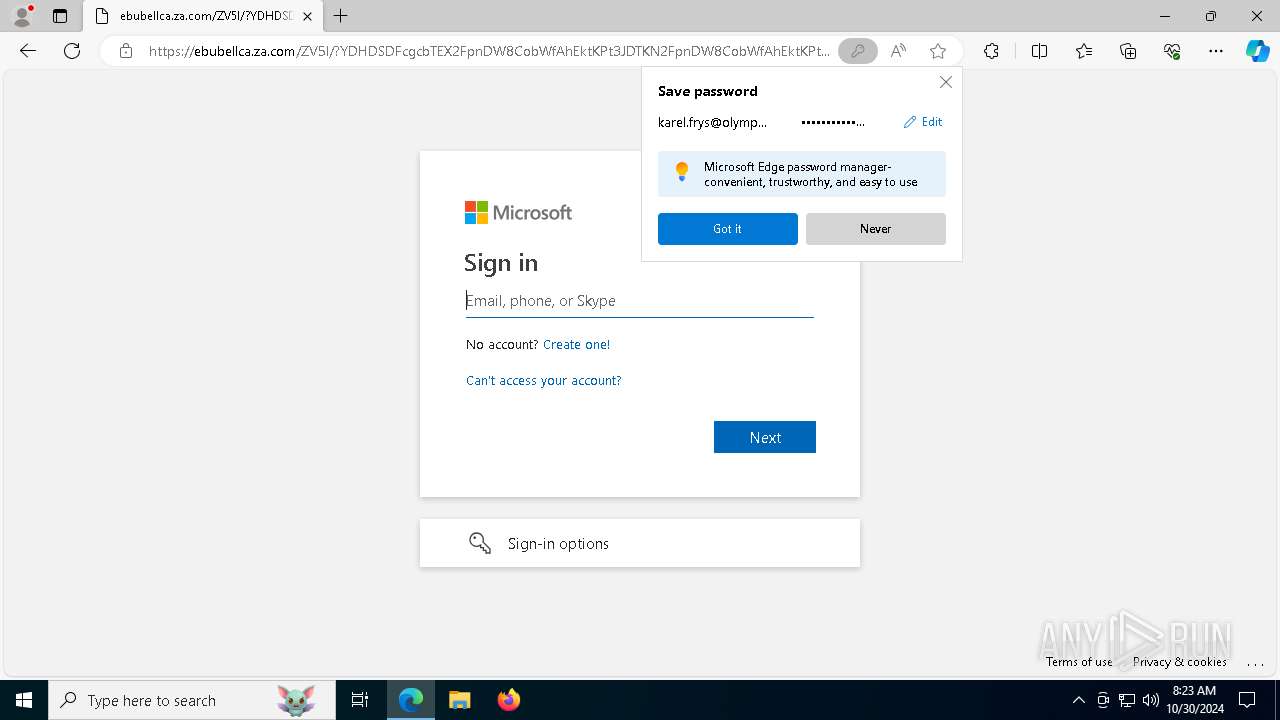Image resolution: width=1280 pixels, height=720 pixels.
Task: Click the Email, phone, or Skype field
Action: pos(640,301)
